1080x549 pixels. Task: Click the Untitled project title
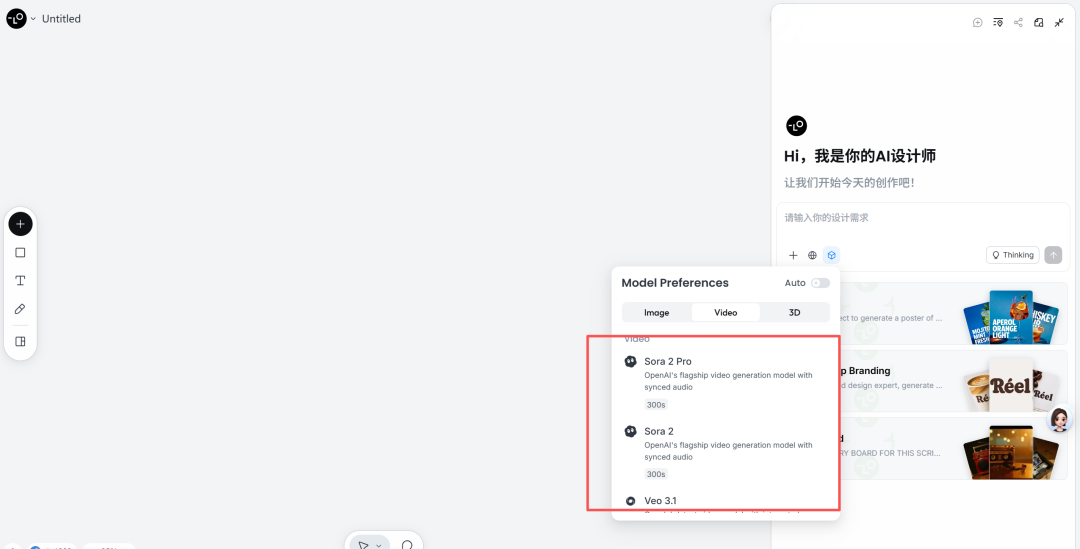tap(61, 19)
